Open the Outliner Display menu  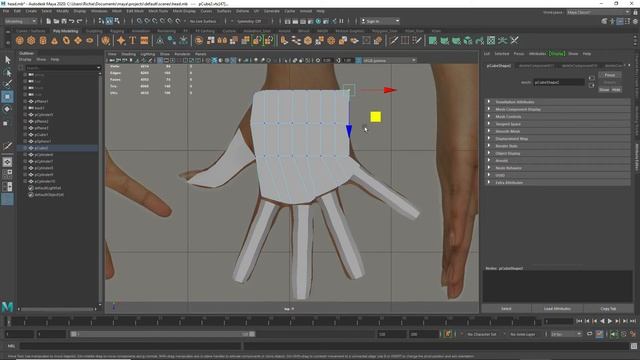point(25,60)
